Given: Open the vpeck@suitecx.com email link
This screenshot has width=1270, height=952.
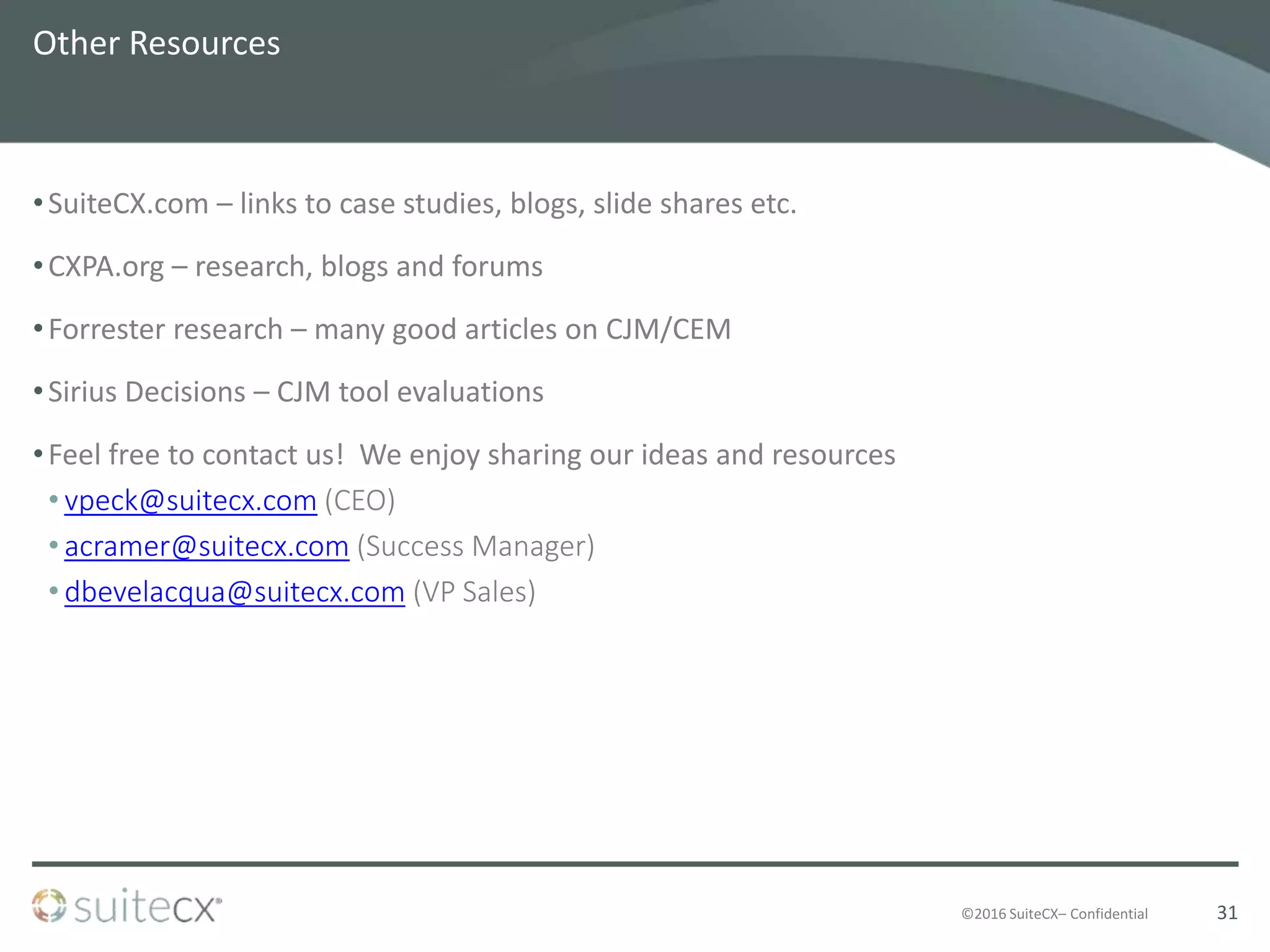Looking at the screenshot, I should 190,501.
